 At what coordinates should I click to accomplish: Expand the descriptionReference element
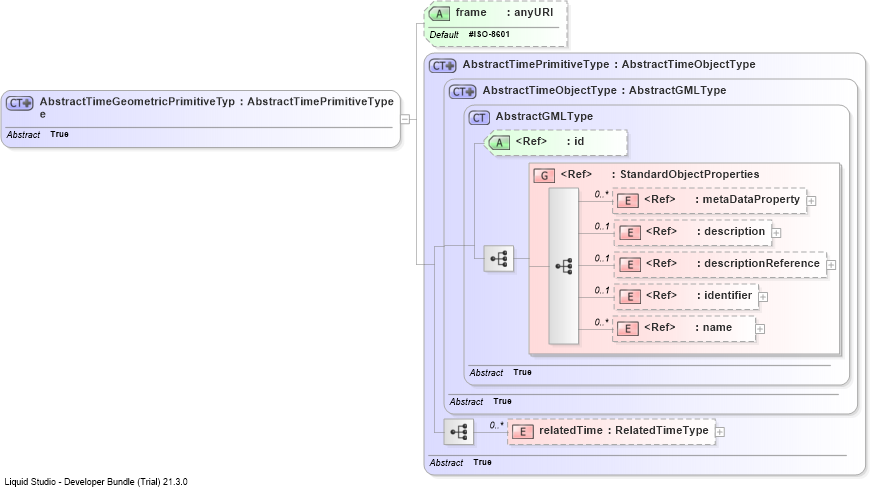831,265
